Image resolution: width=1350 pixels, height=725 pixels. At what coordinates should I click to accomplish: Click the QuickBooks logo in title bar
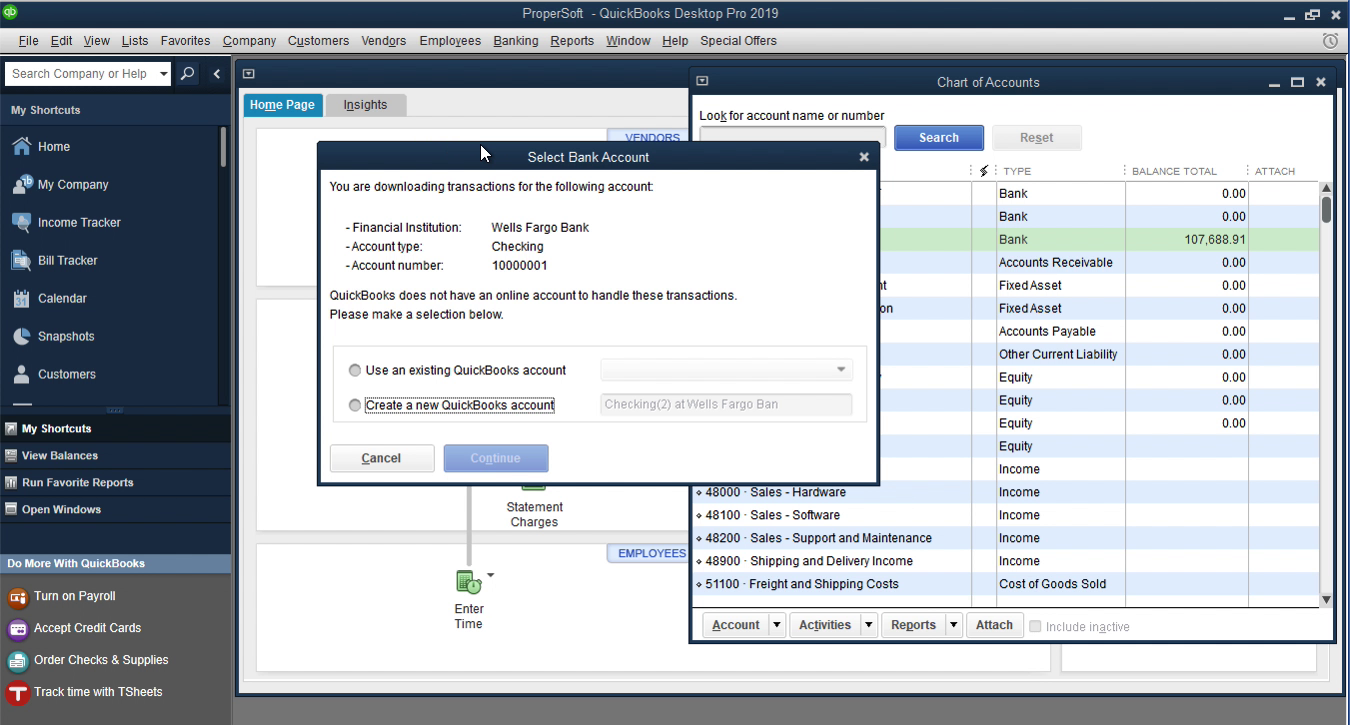(10, 12)
